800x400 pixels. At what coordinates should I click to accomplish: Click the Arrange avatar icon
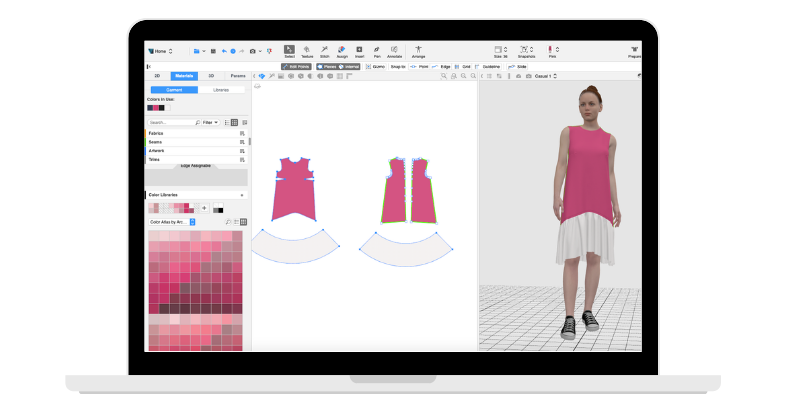[x=420, y=51]
